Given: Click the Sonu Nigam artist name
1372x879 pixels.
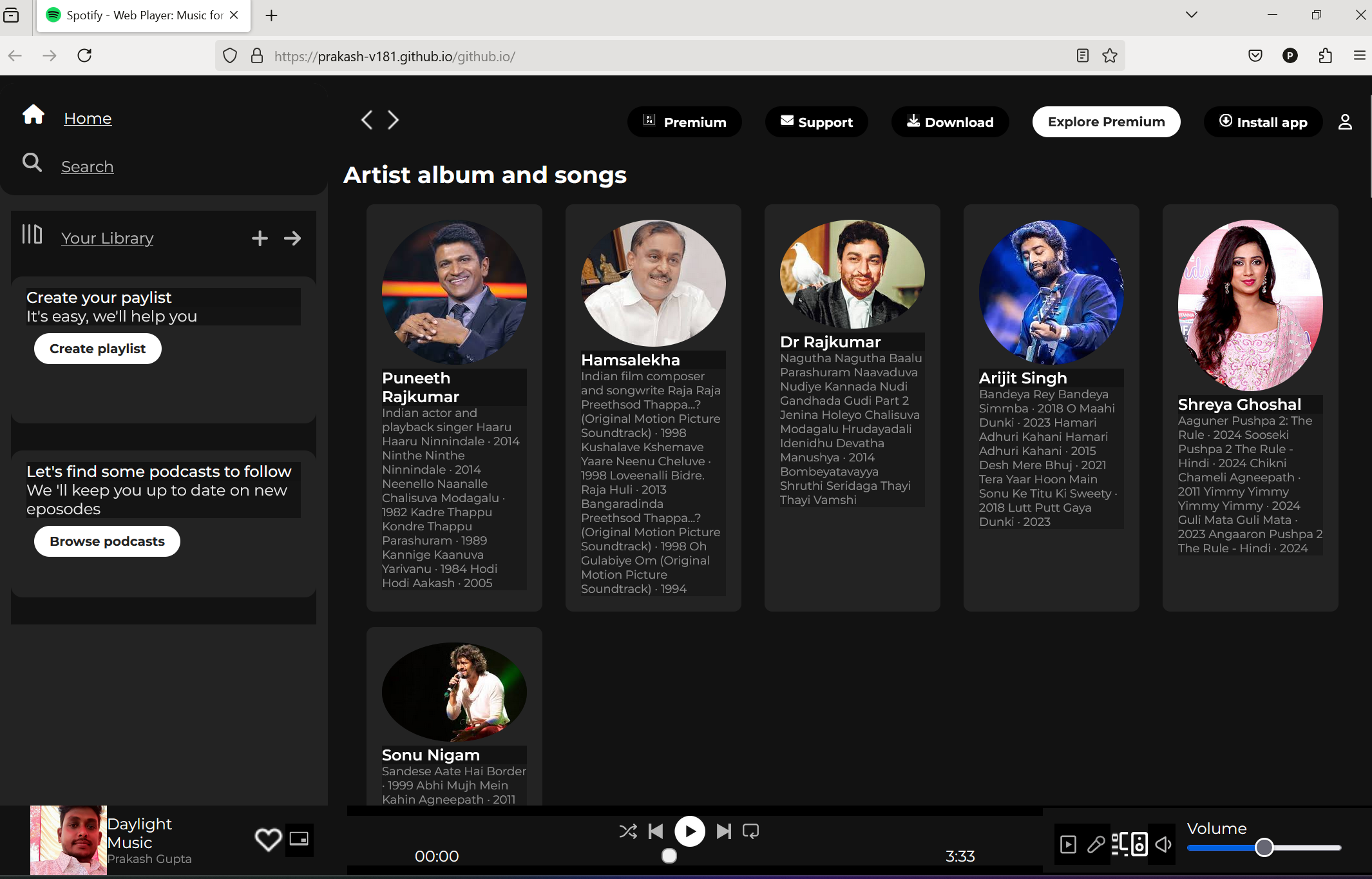Looking at the screenshot, I should coord(431,755).
